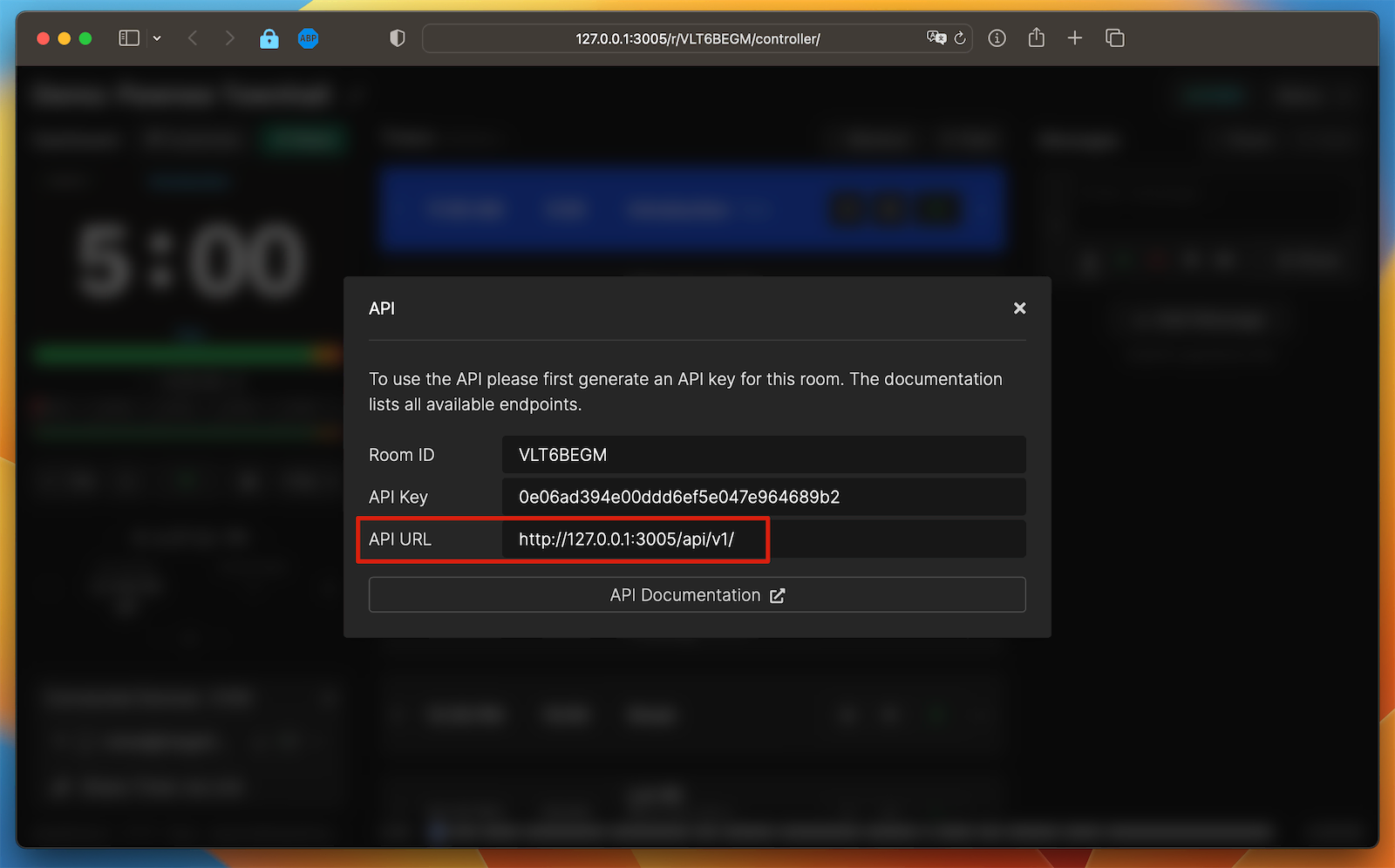1395x868 pixels.
Task: Select the Room ID VLT6BEGM field
Action: point(763,454)
